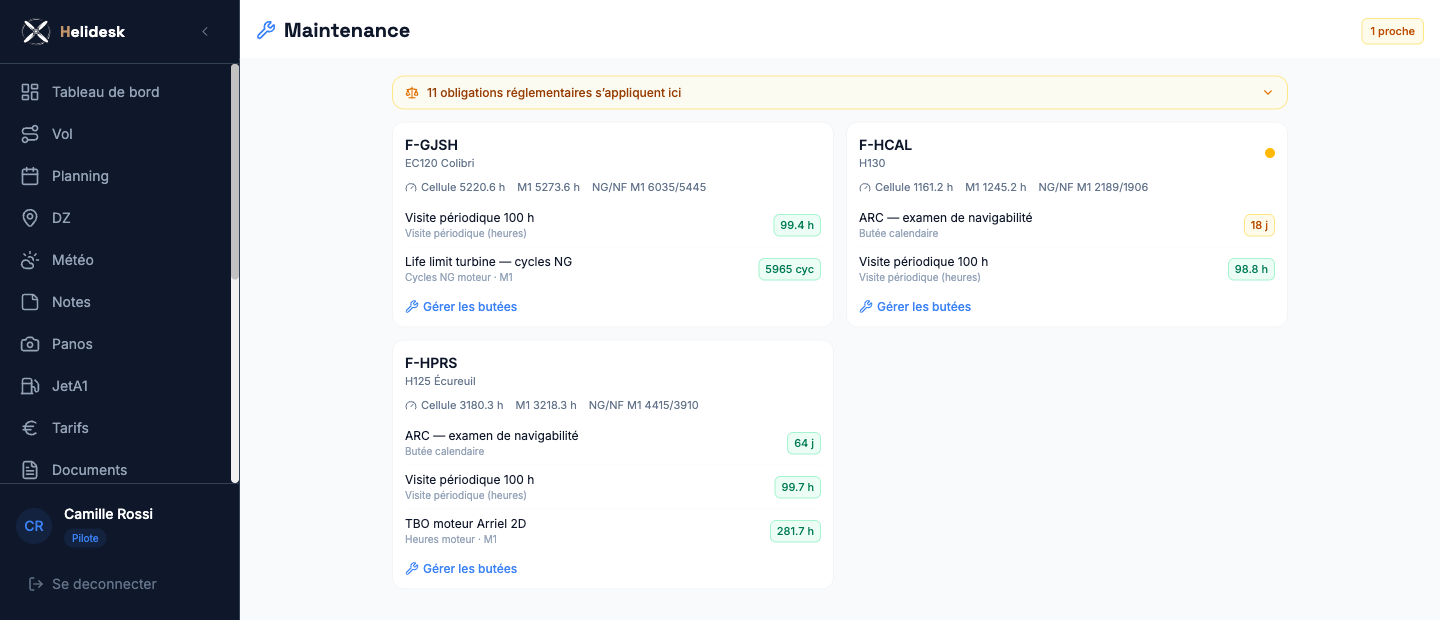This screenshot has height=620, width=1440.
Task: Click the F-GJSH registration heading
Action: [431, 145]
